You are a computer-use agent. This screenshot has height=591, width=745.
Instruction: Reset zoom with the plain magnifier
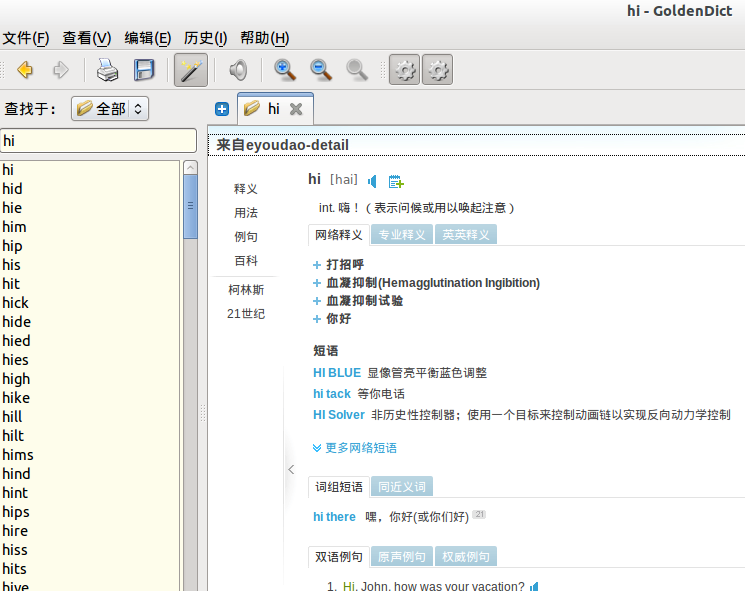coord(357,70)
